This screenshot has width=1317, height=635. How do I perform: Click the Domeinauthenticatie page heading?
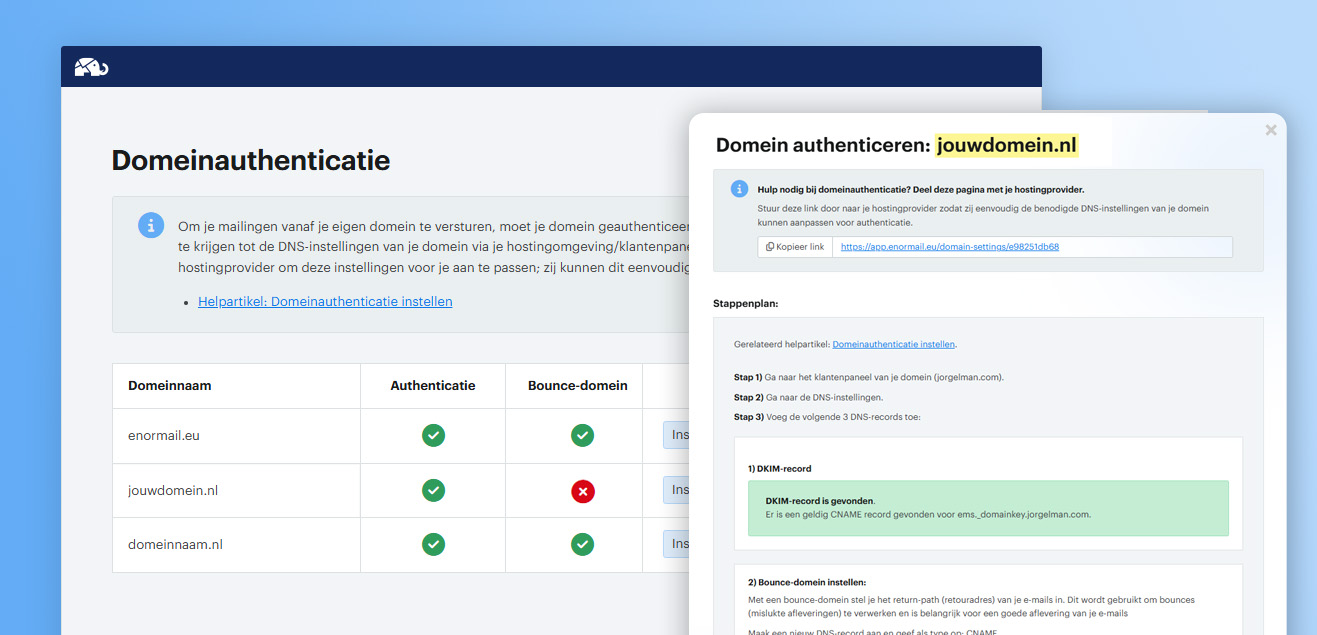pos(251,160)
